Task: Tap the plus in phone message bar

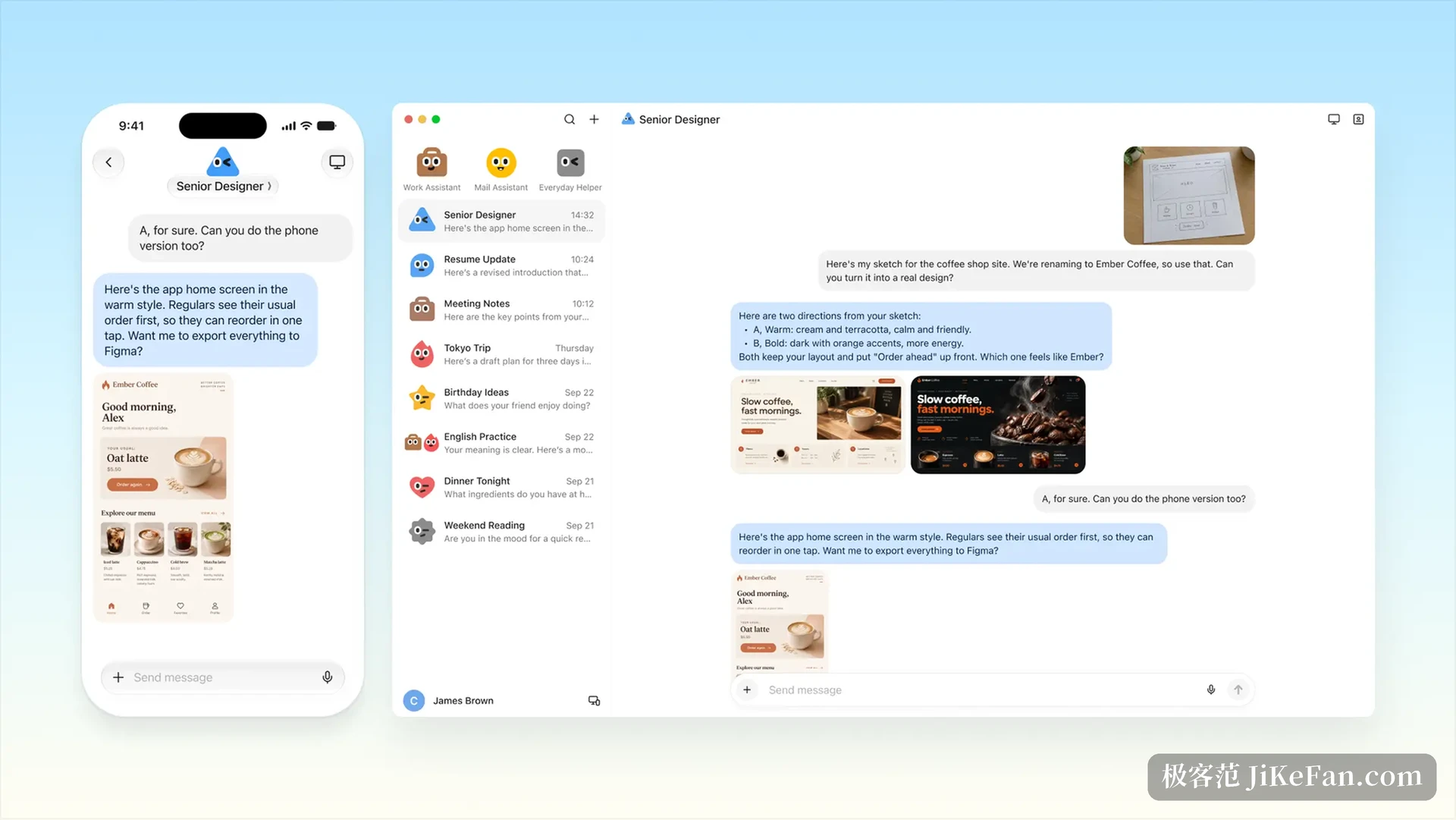Action: point(118,677)
